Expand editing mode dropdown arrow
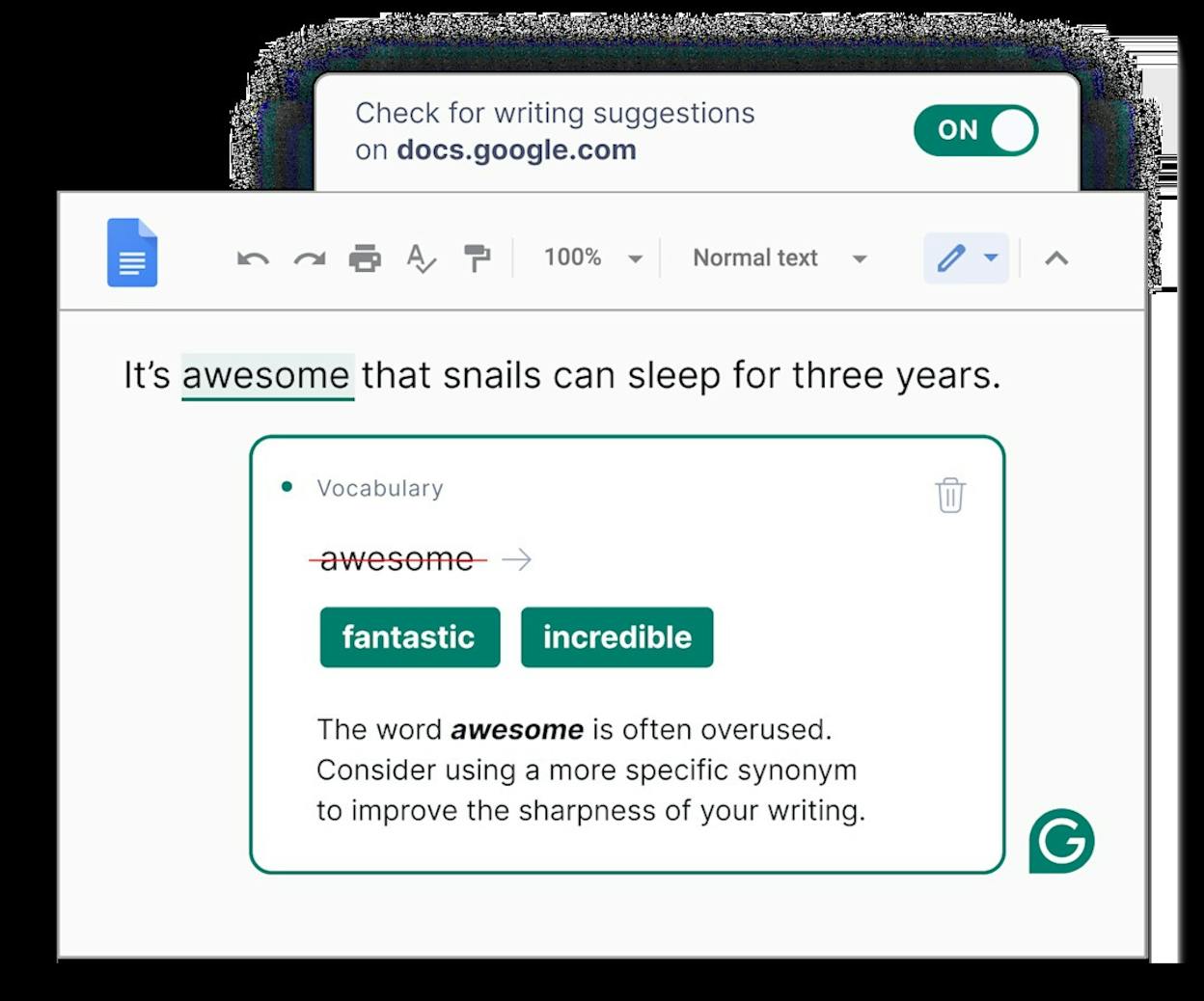Viewport: 1204px width, 1001px height. [991, 257]
